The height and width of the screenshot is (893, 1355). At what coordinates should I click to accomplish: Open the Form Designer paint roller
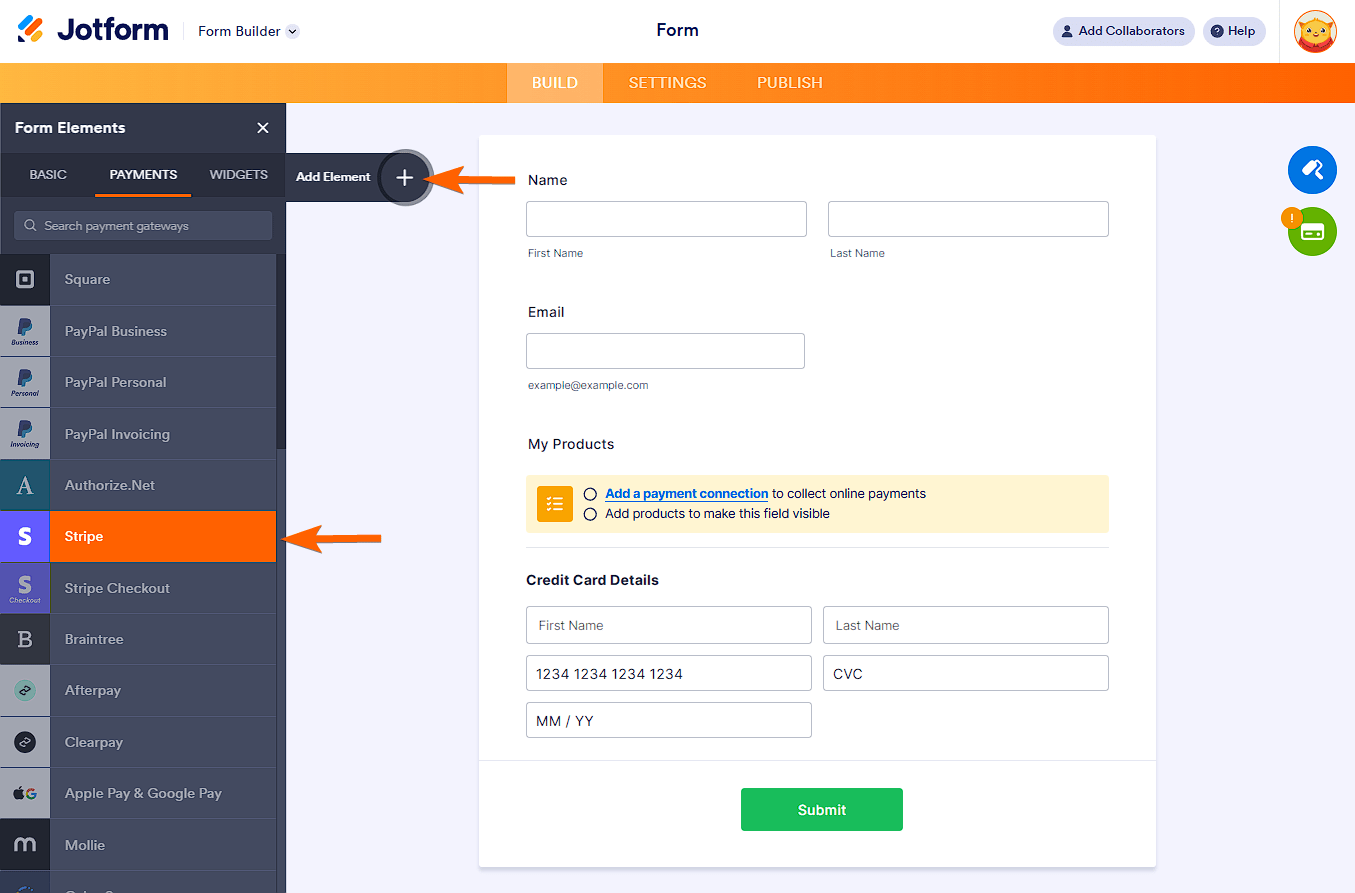click(1312, 169)
